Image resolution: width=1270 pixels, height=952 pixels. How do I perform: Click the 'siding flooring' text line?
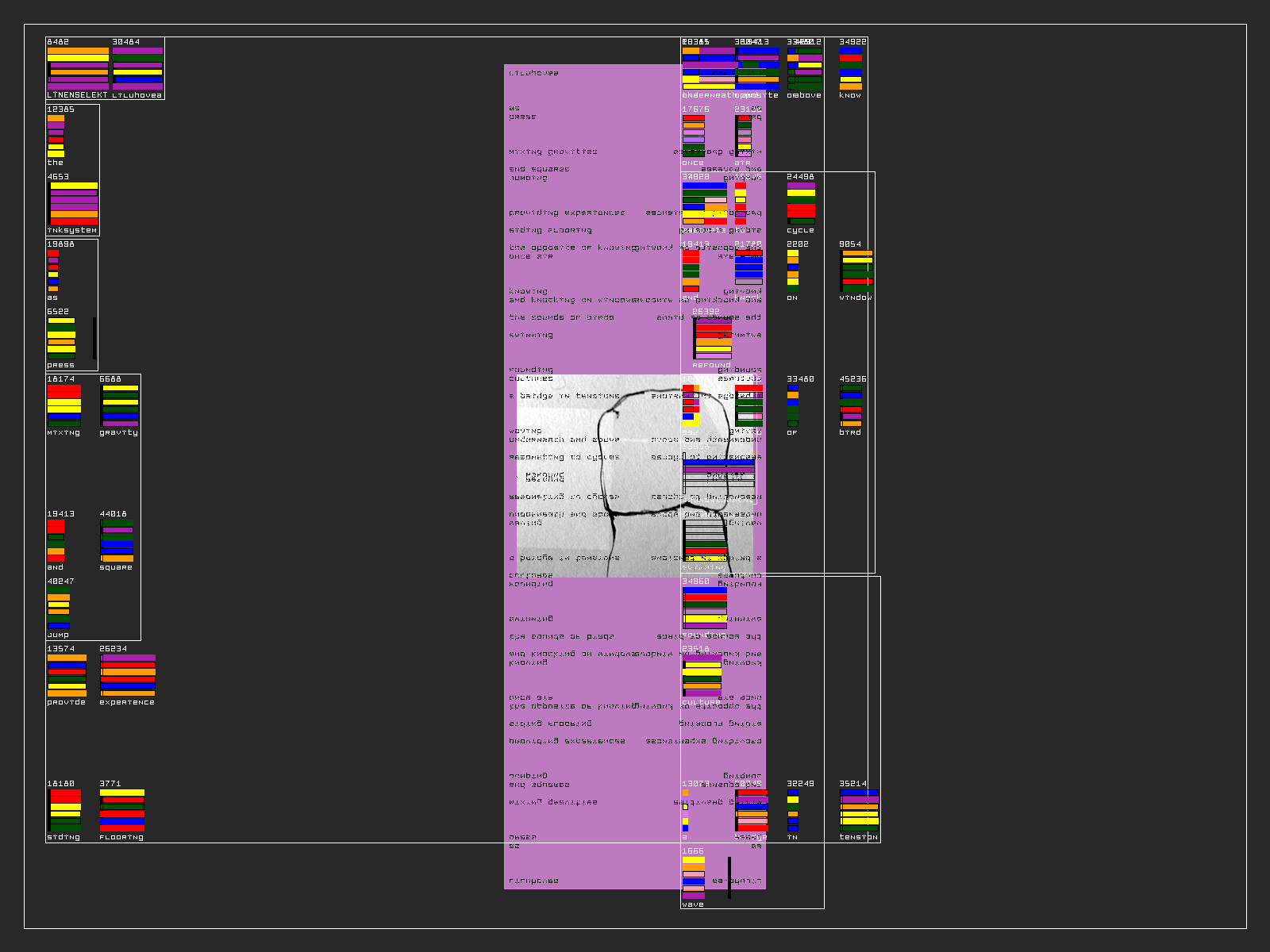pyautogui.click(x=550, y=230)
